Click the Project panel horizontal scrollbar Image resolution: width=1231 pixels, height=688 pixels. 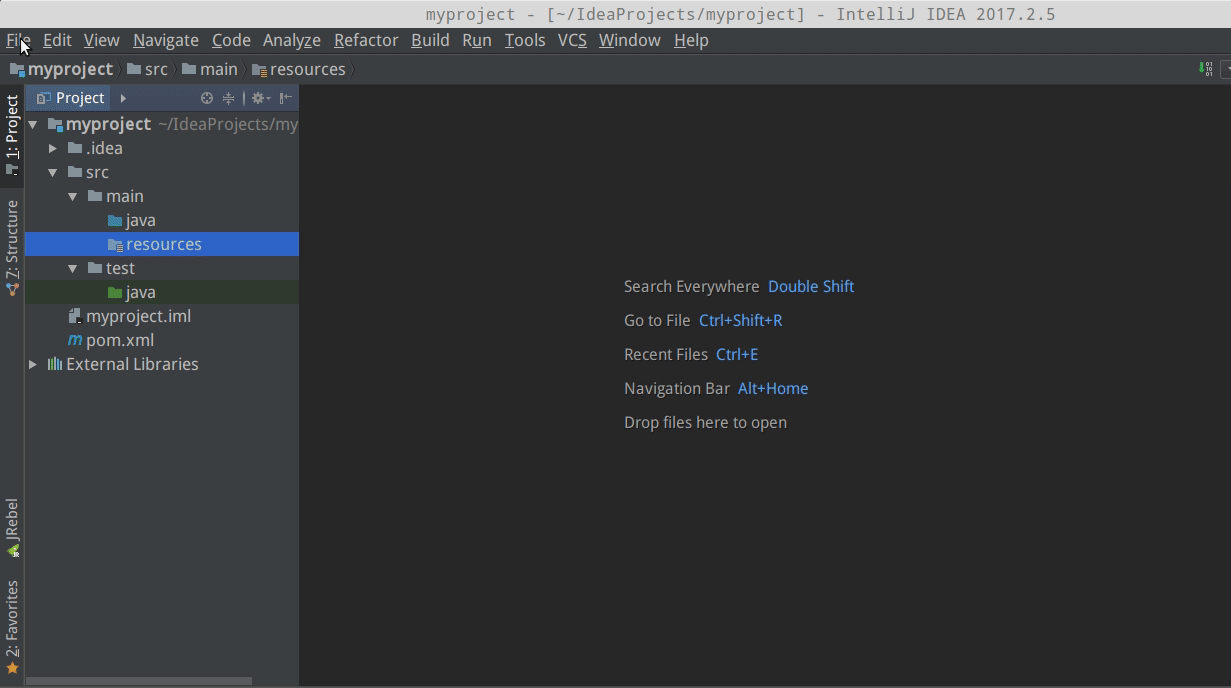coord(139,681)
